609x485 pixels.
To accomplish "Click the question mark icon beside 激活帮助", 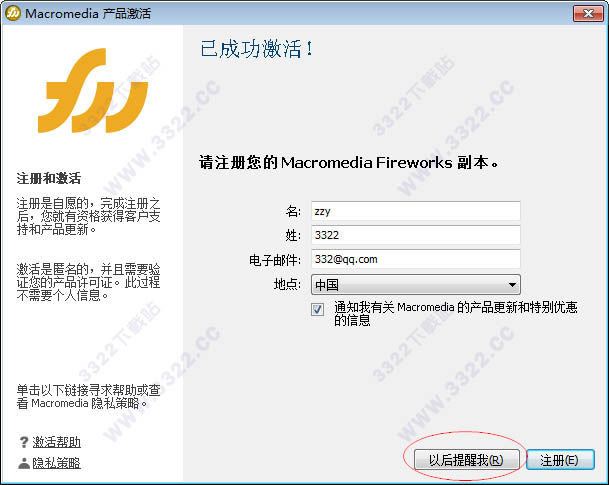I will pyautogui.click(x=24, y=442).
